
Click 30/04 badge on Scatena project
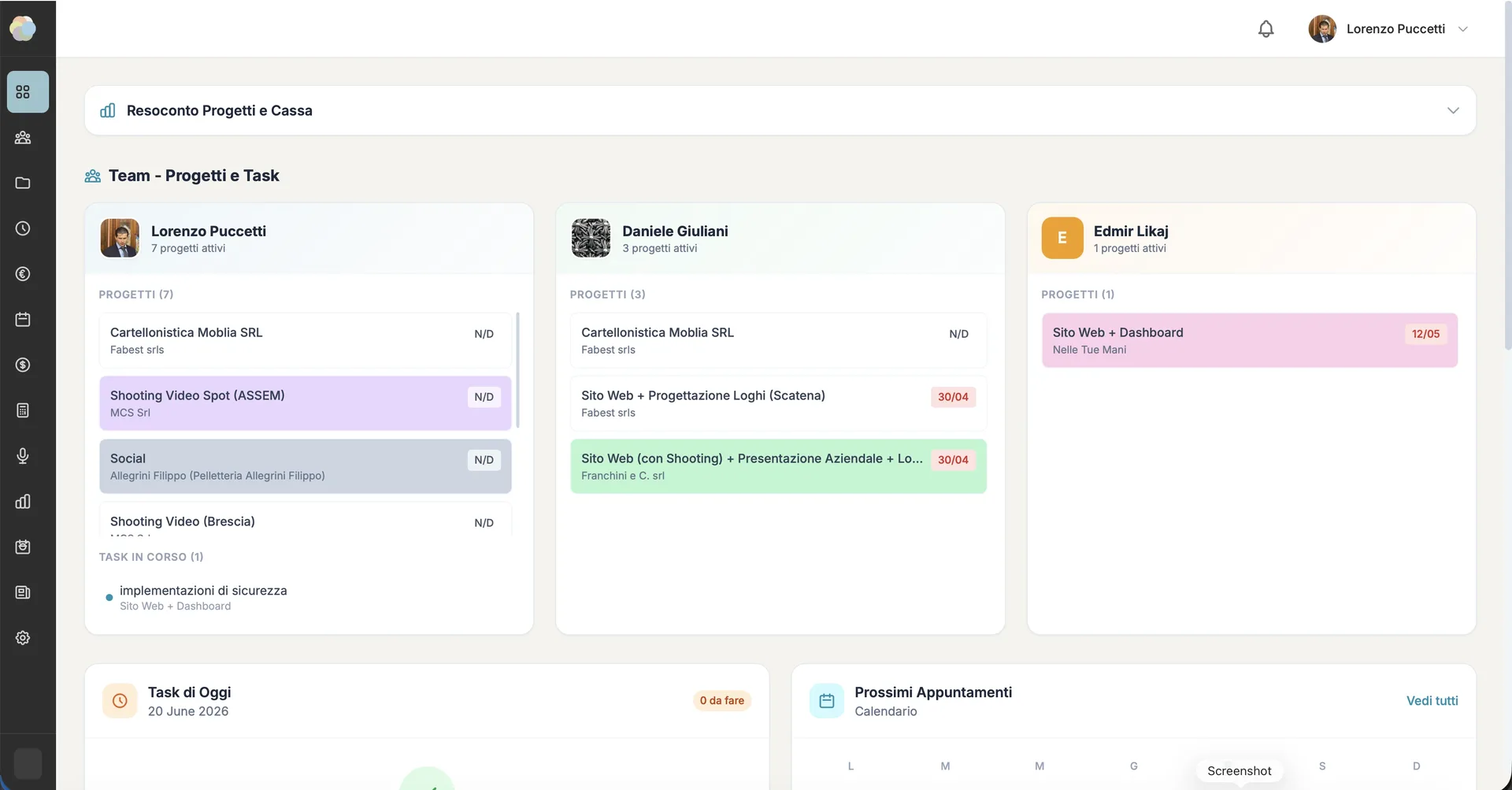click(x=953, y=397)
